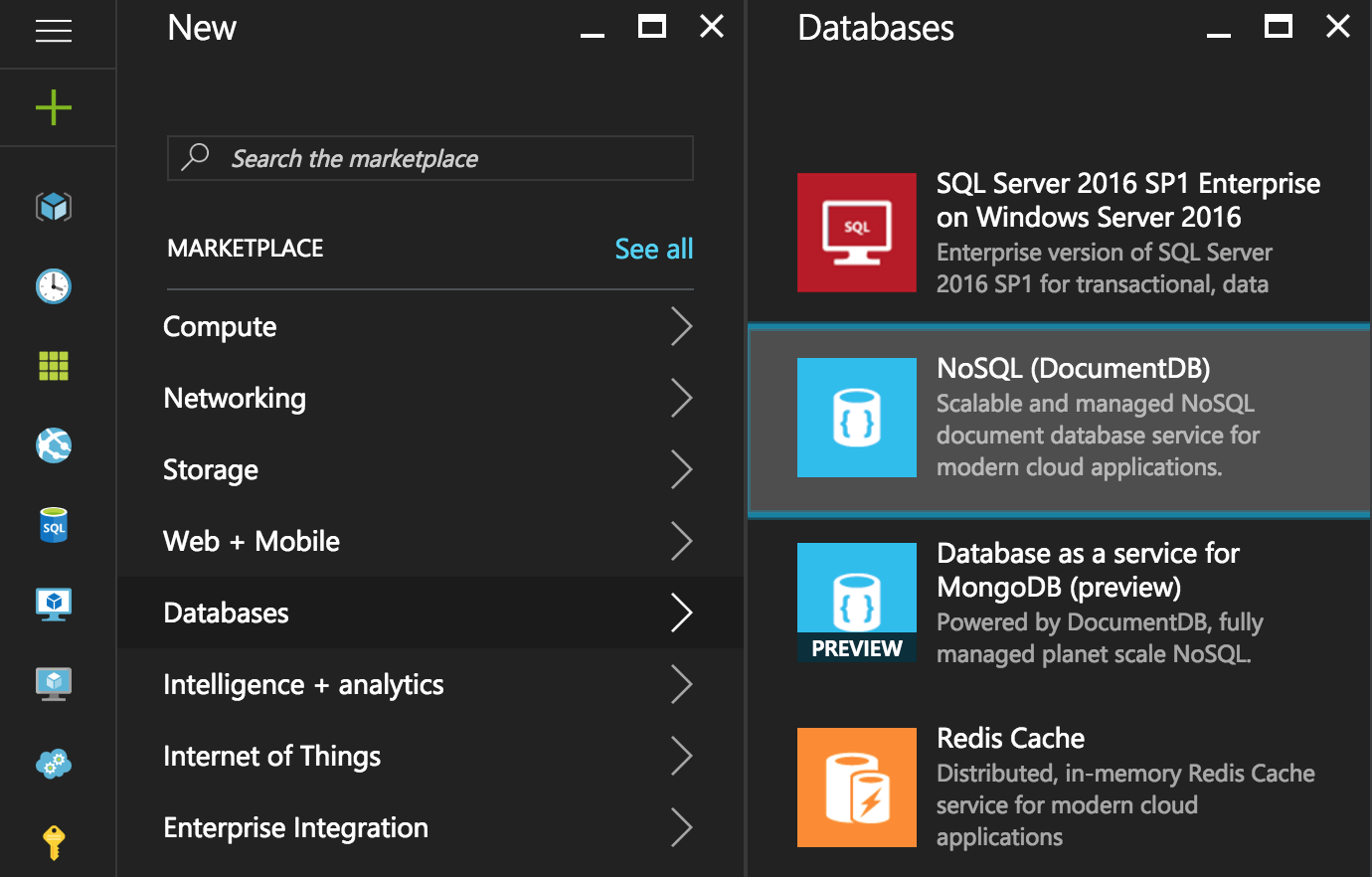The image size is (1372, 877).
Task: Select the Storage marketplace category
Action: 211,469
